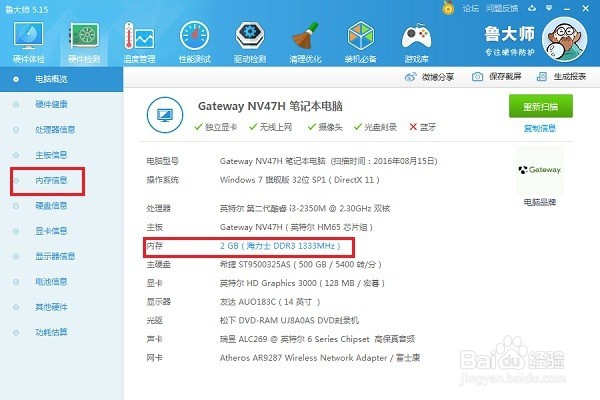Open 处理器信息 in the sidebar
This screenshot has height=400, width=600.
coord(55,129)
